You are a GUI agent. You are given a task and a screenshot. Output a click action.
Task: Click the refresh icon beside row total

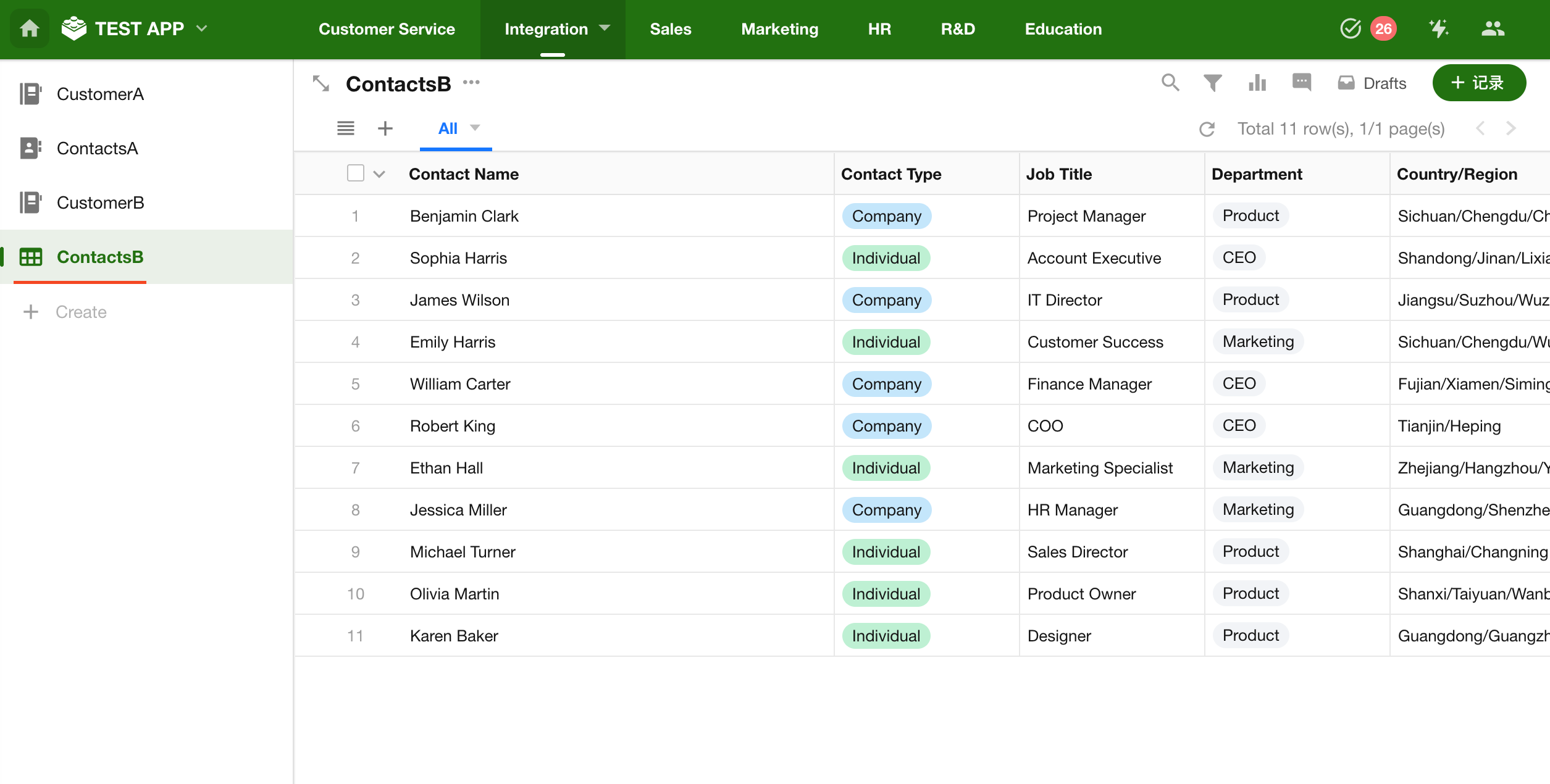tap(1207, 129)
